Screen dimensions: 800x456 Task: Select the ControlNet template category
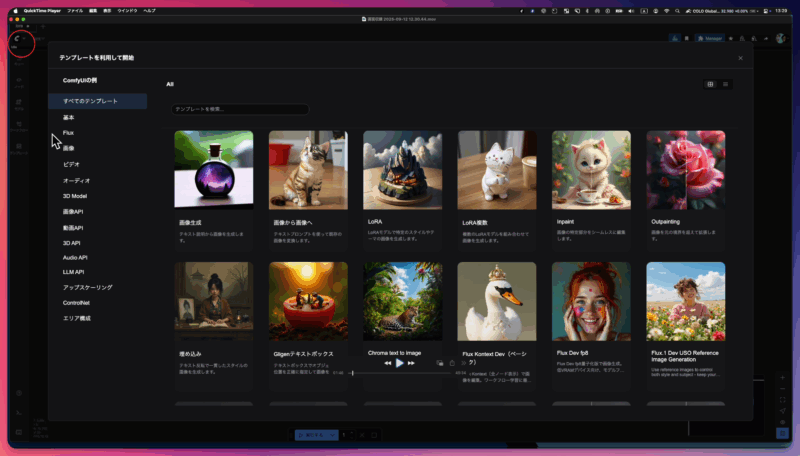pyautogui.click(x=76, y=302)
